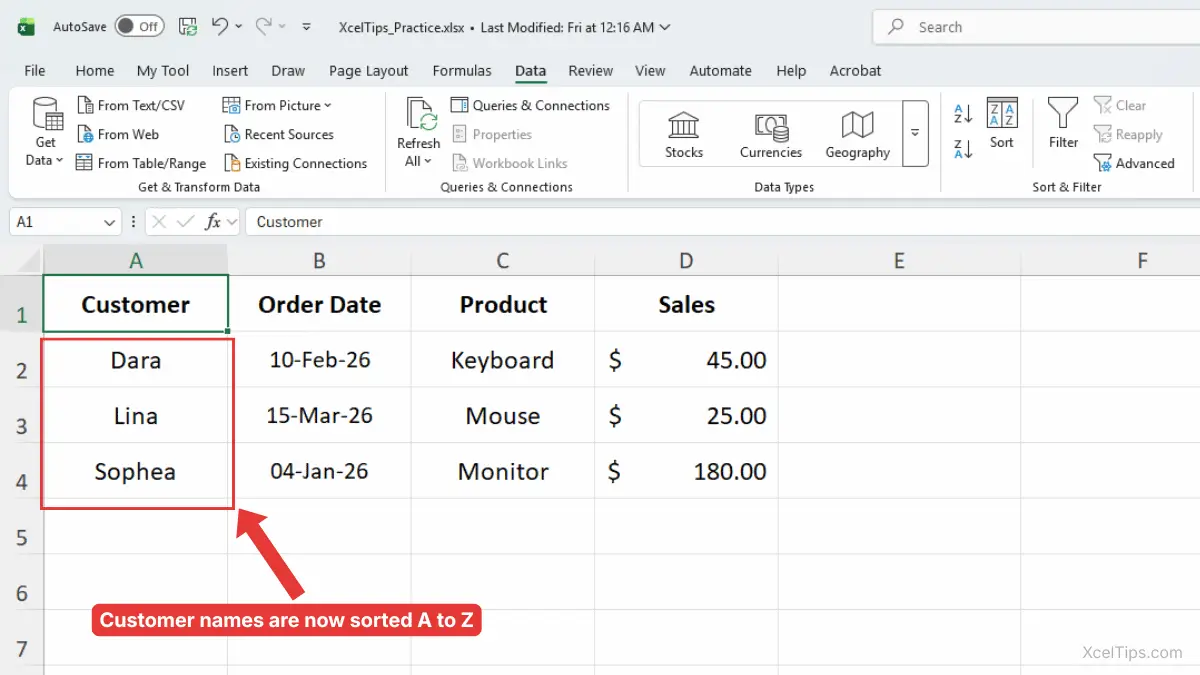Select the Order Date header cell
This screenshot has width=1200, height=675.
[x=319, y=304]
